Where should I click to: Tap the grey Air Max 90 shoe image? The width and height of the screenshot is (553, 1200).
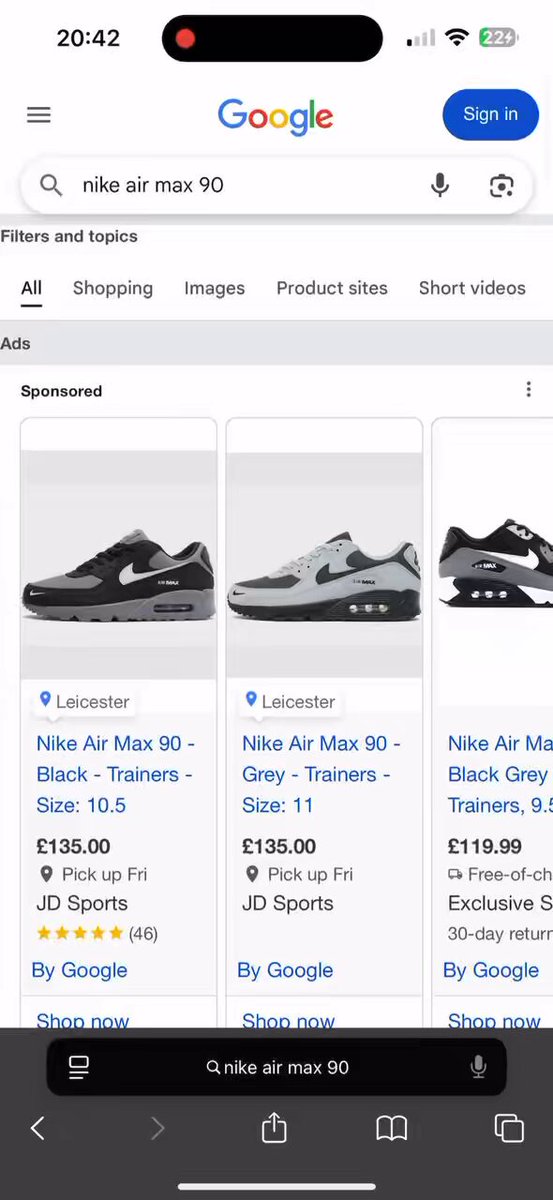[x=324, y=565]
